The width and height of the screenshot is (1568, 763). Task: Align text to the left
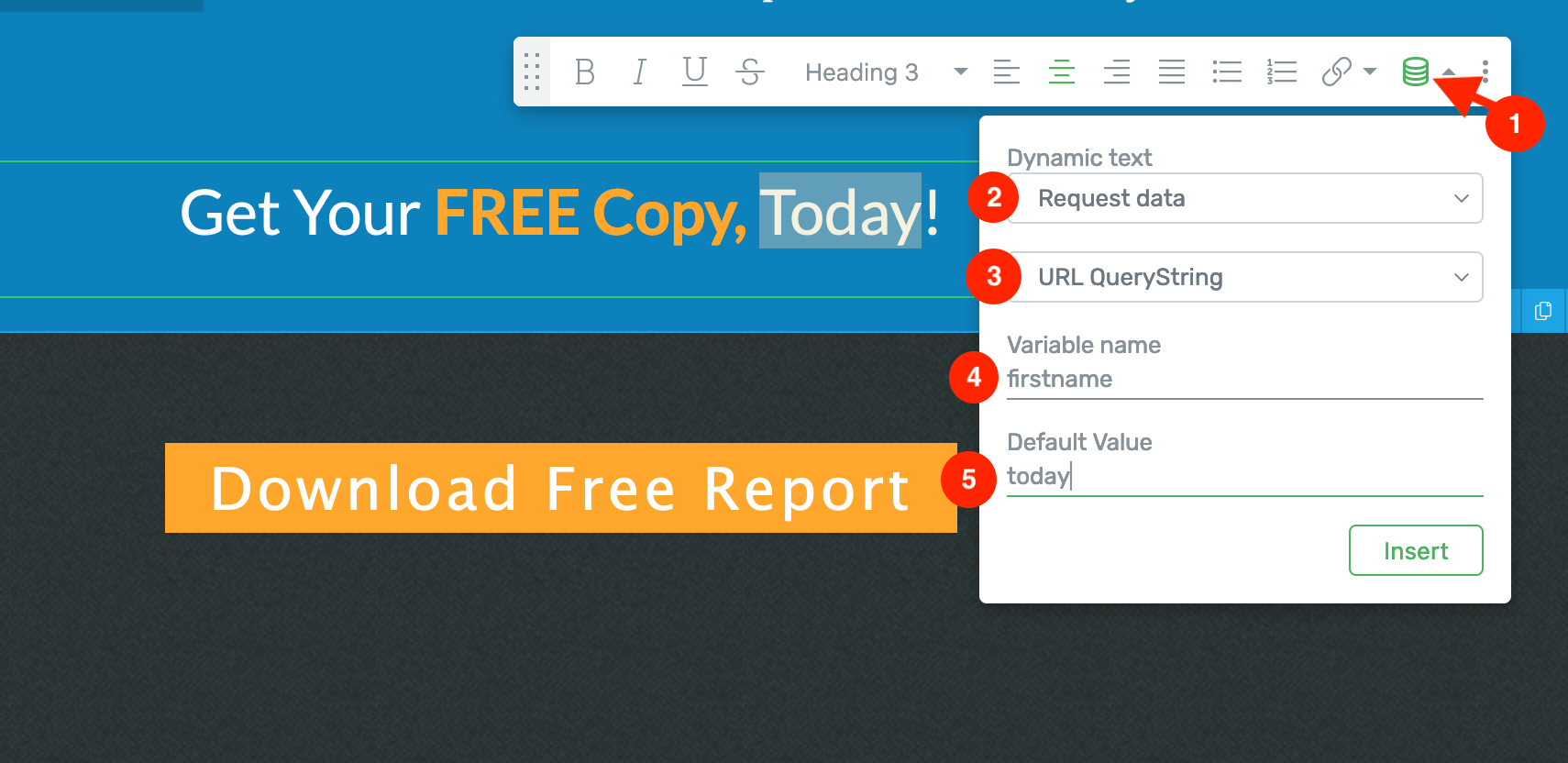1006,72
